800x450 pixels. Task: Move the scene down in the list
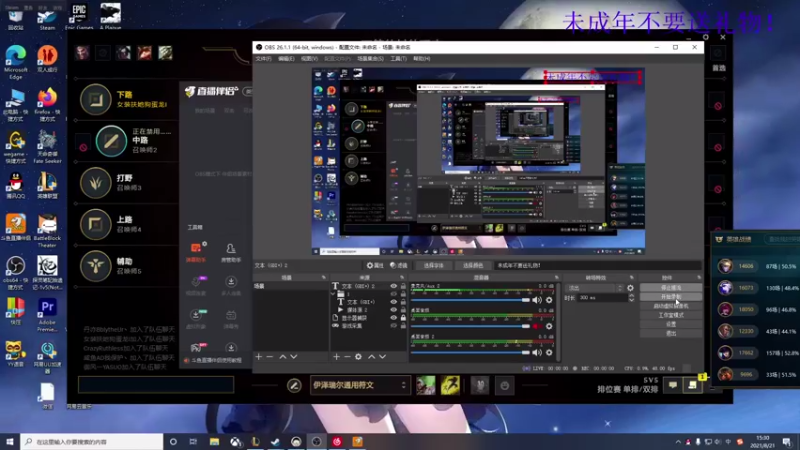click(x=294, y=357)
